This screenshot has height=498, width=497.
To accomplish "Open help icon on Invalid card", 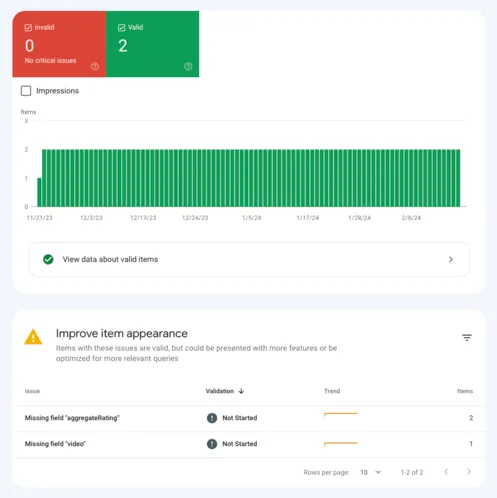I will pos(95,66).
